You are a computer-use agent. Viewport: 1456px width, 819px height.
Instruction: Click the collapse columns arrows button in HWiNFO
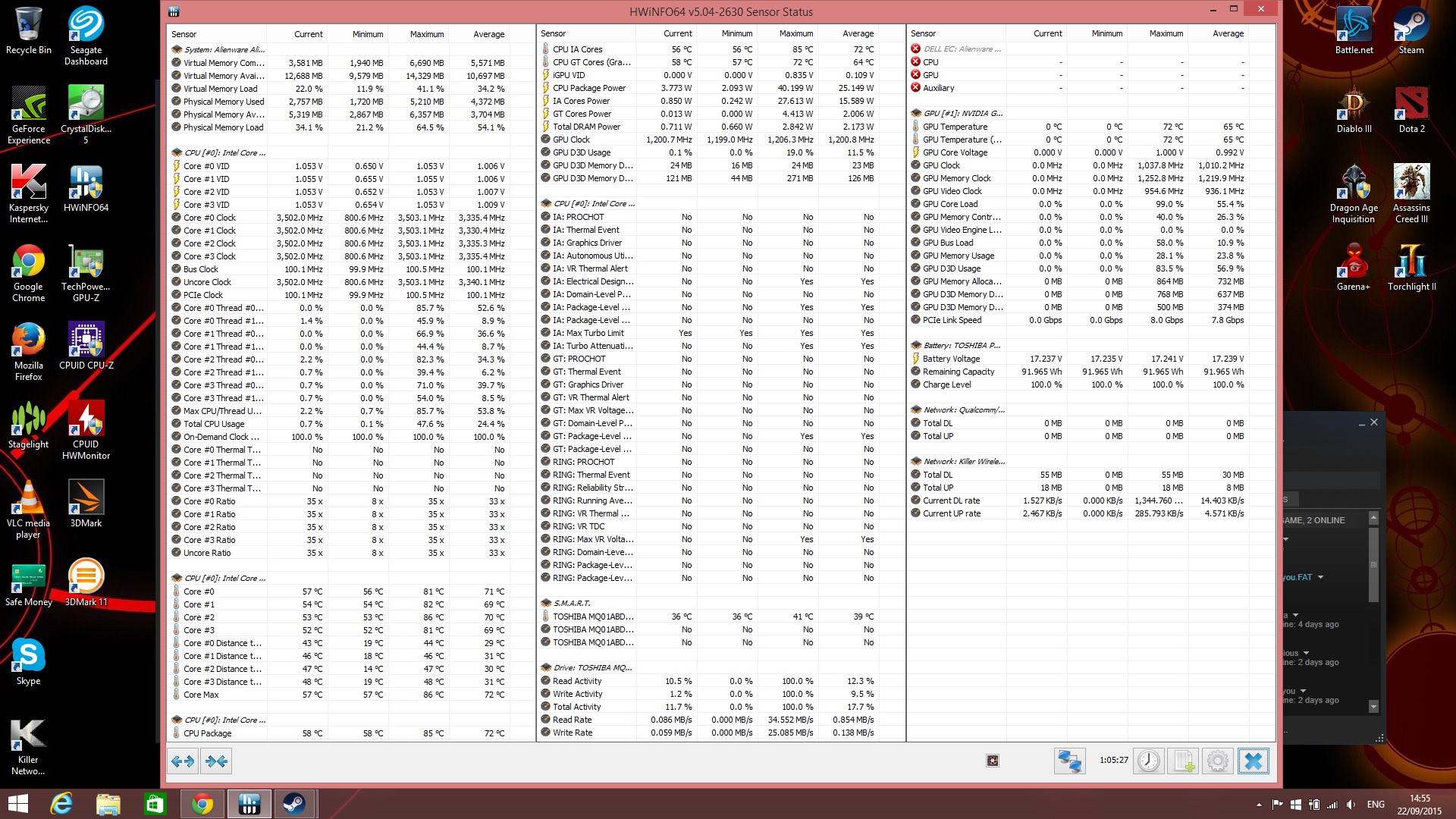(216, 761)
